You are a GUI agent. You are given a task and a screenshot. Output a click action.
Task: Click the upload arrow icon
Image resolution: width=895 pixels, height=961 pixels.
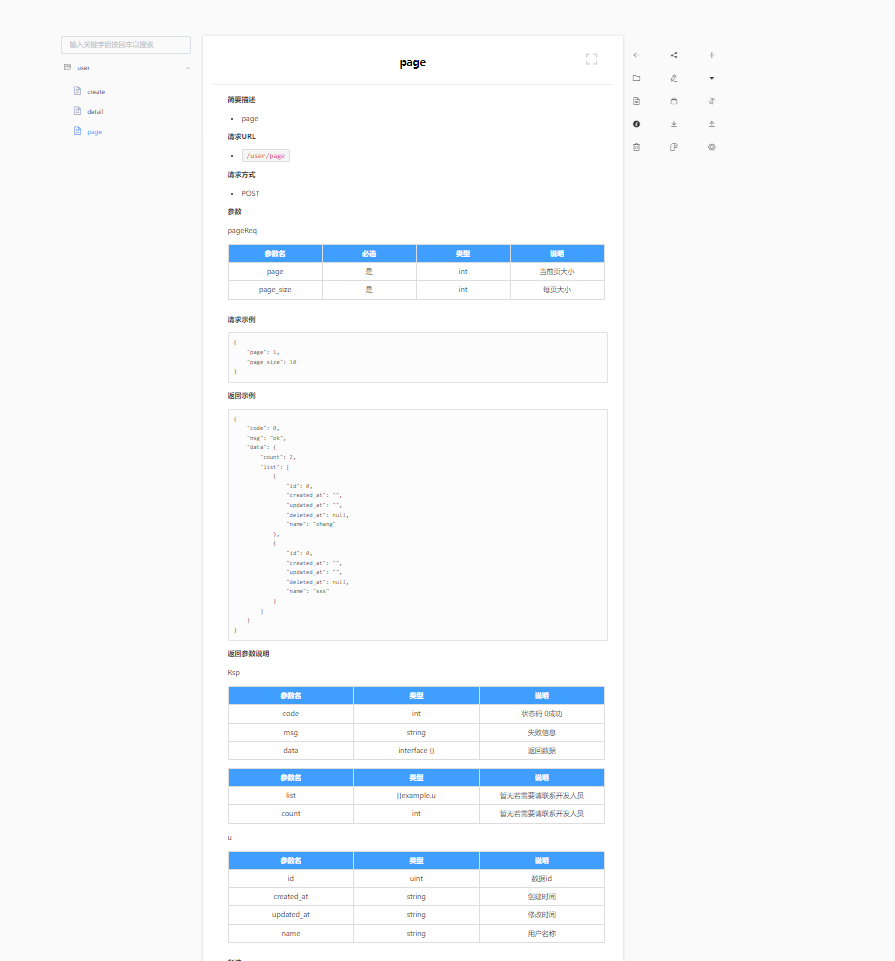[x=711, y=124]
